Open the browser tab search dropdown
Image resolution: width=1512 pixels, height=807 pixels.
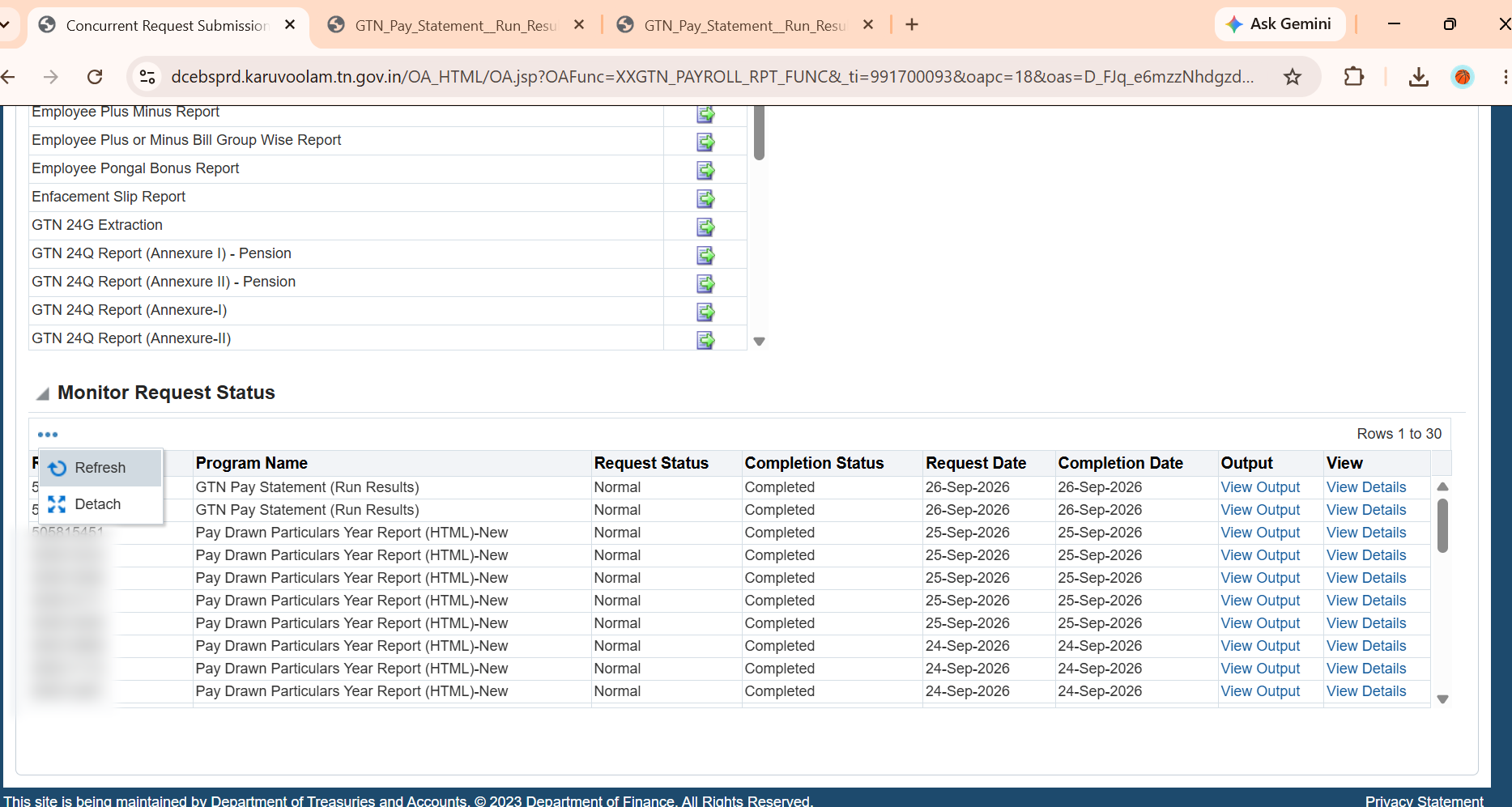coord(5,24)
